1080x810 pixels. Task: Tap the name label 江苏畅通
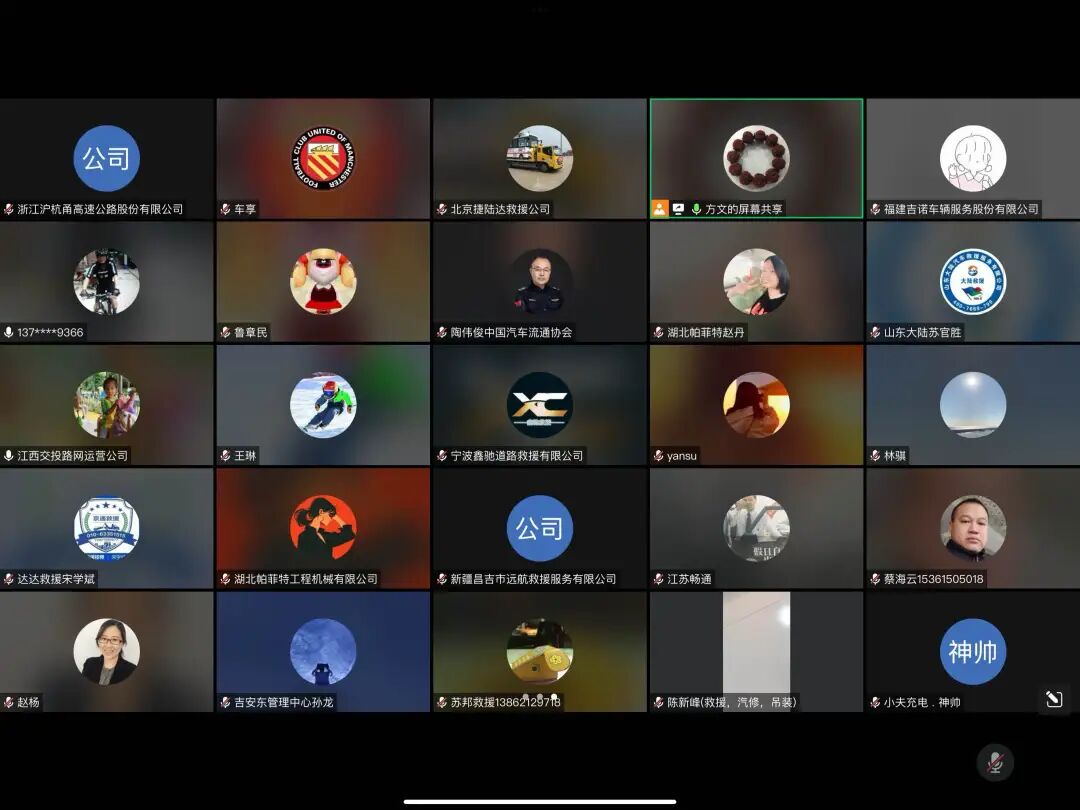(689, 579)
